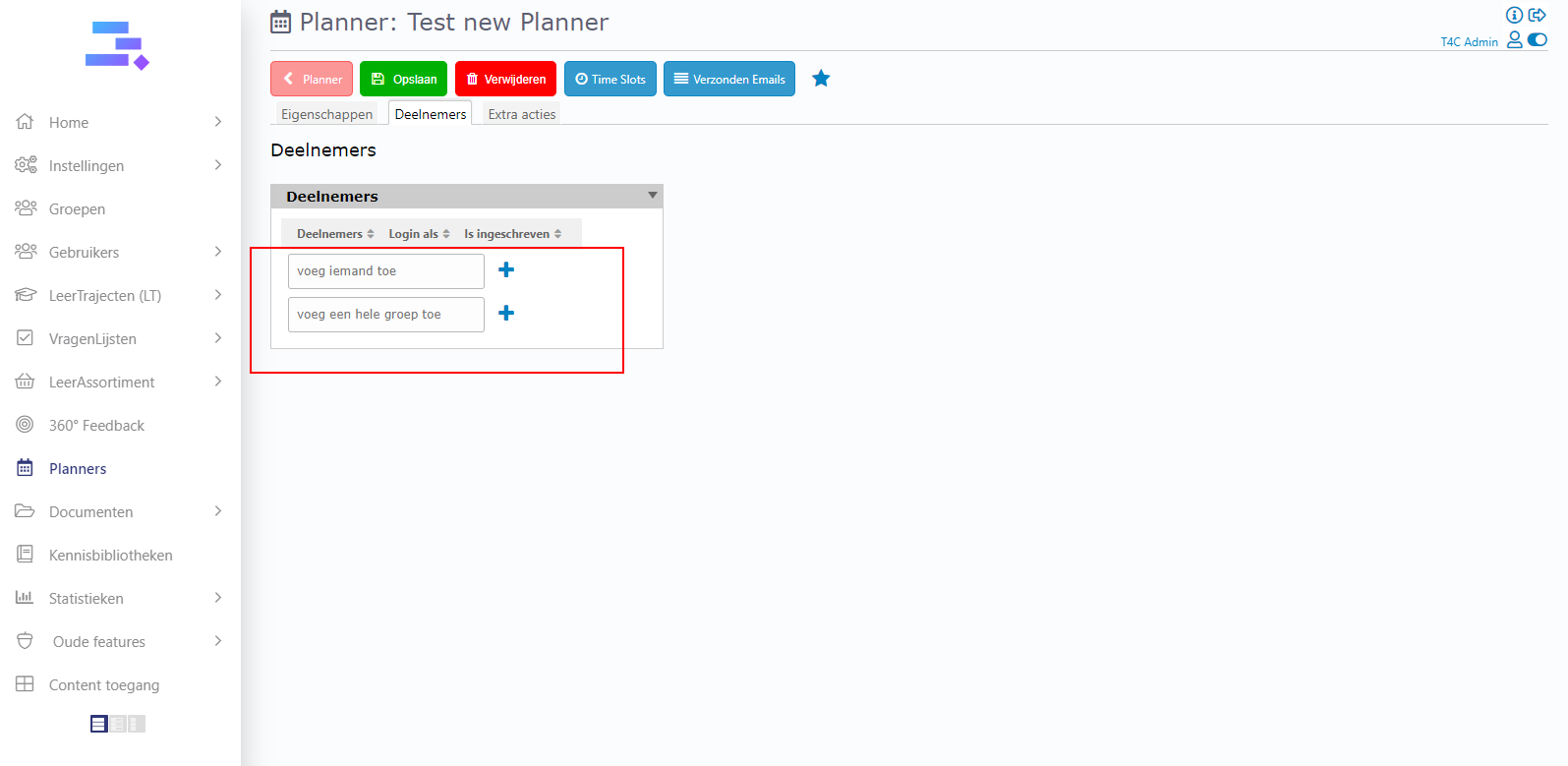1568x766 pixels.
Task: Open the user profile icon
Action: pyautogui.click(x=1514, y=40)
